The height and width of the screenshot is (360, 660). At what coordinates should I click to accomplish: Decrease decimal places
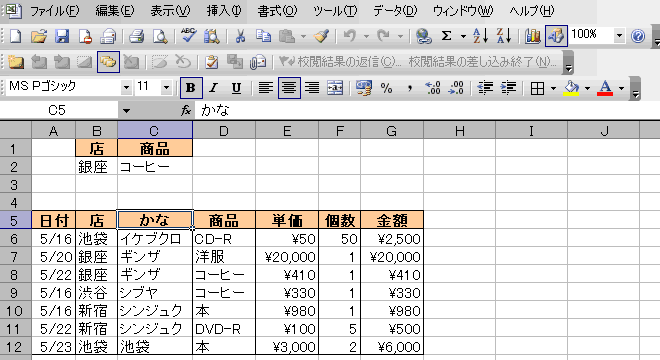[x=456, y=88]
